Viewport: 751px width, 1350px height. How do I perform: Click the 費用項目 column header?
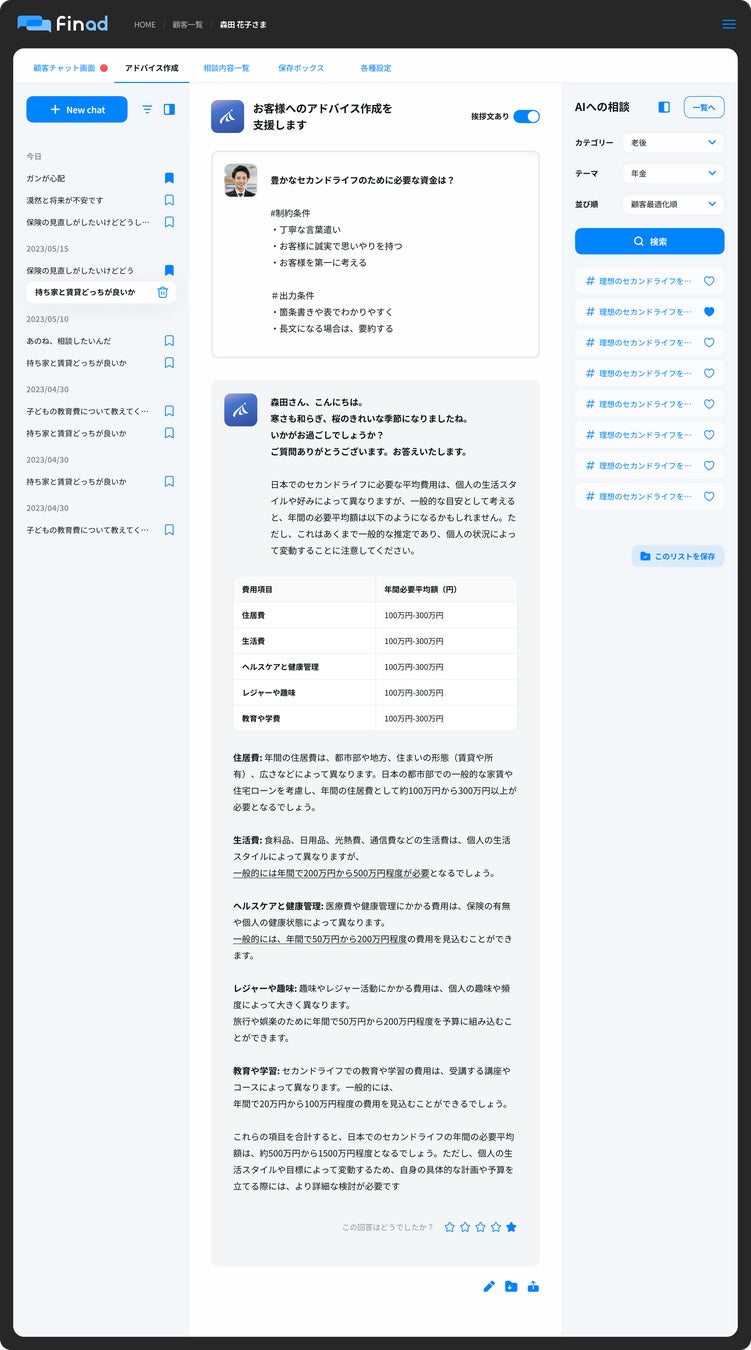(x=304, y=589)
